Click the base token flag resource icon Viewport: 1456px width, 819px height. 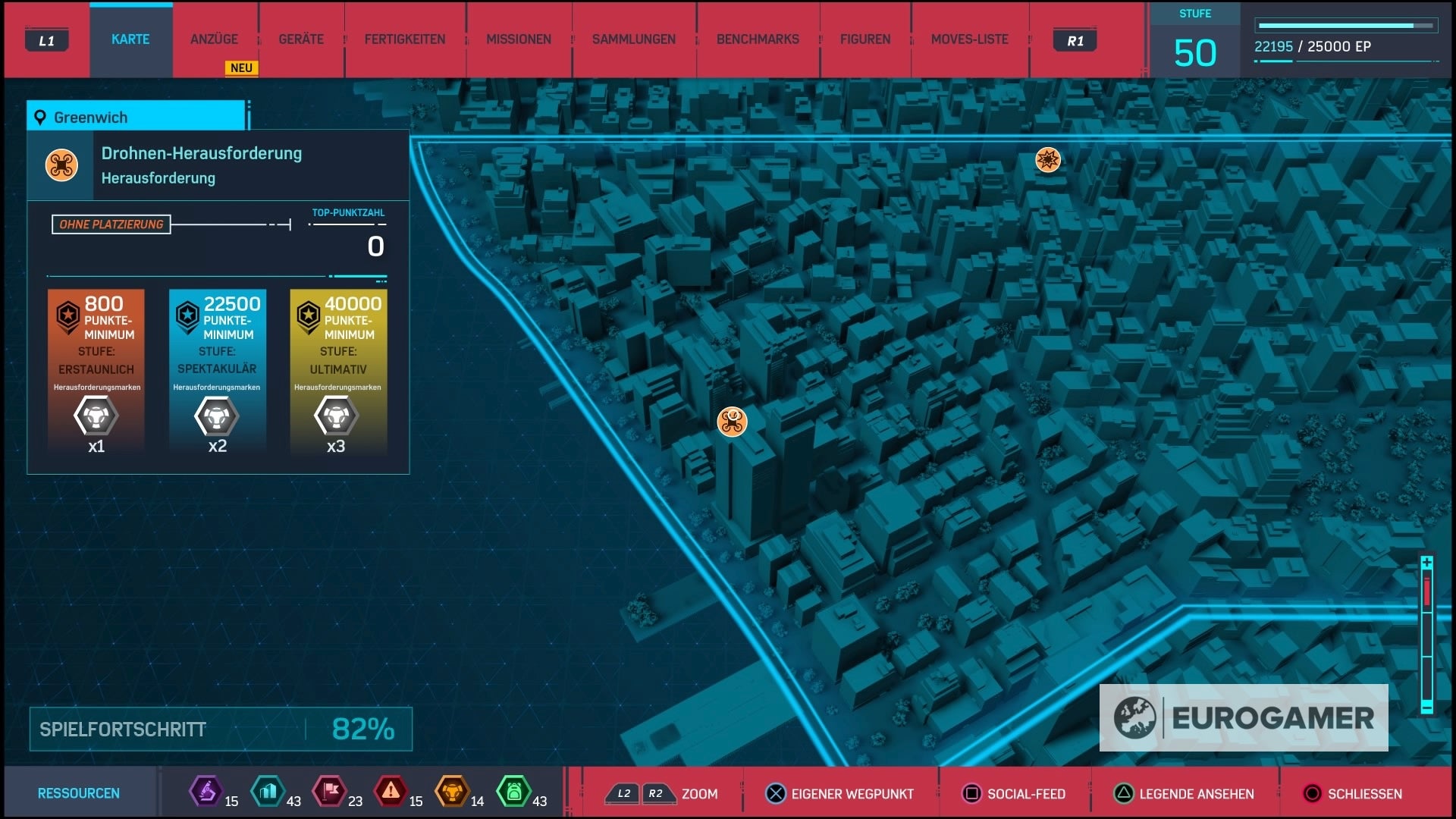point(329,792)
